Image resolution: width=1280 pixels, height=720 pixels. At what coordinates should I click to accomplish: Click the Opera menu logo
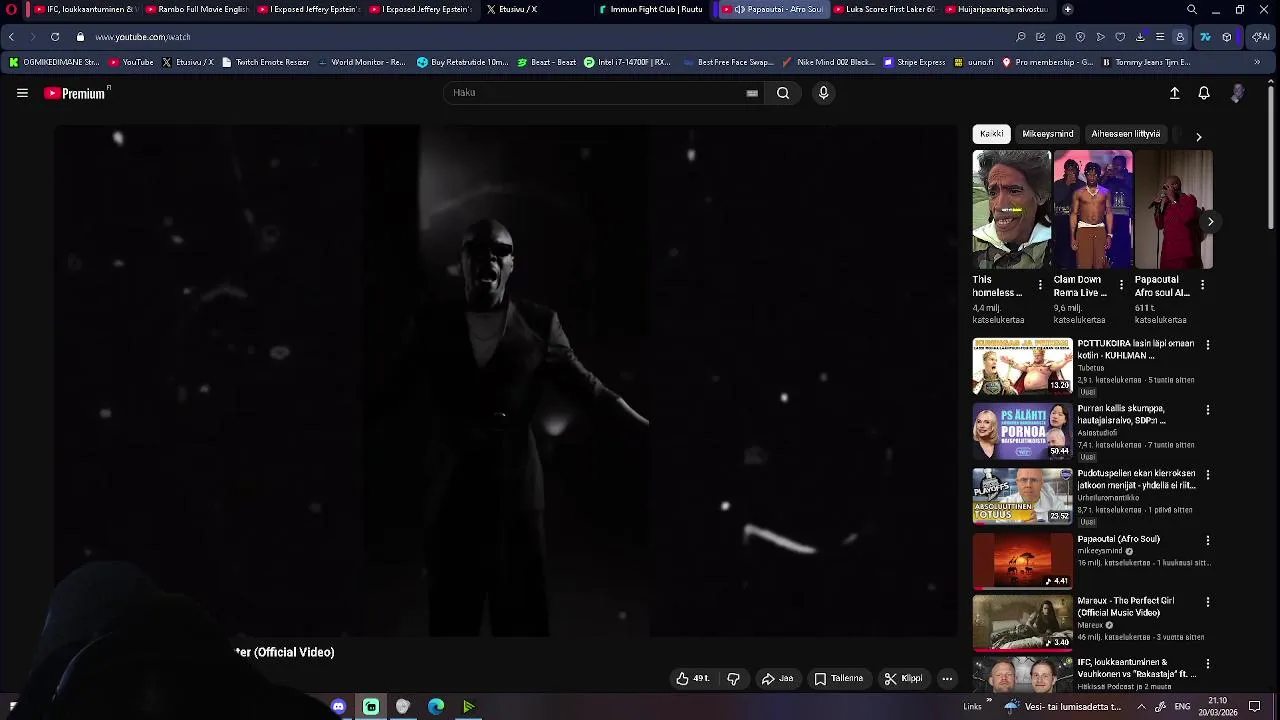[x=11, y=9]
